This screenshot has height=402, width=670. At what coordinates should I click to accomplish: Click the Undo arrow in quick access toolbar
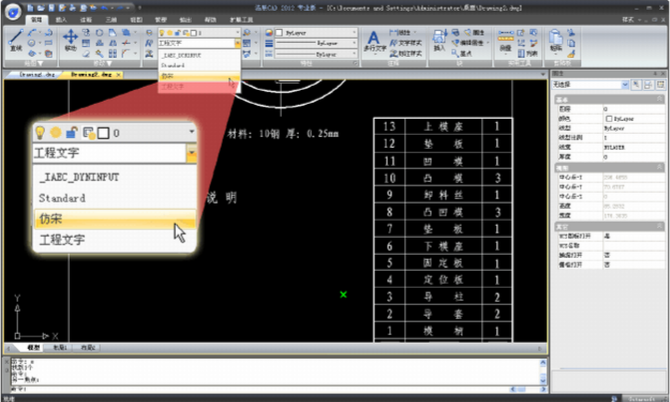coord(104,8)
